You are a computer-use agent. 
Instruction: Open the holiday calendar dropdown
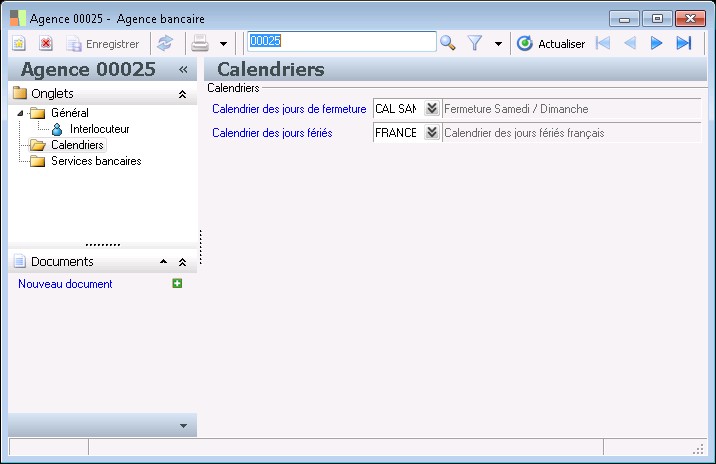tap(432, 132)
